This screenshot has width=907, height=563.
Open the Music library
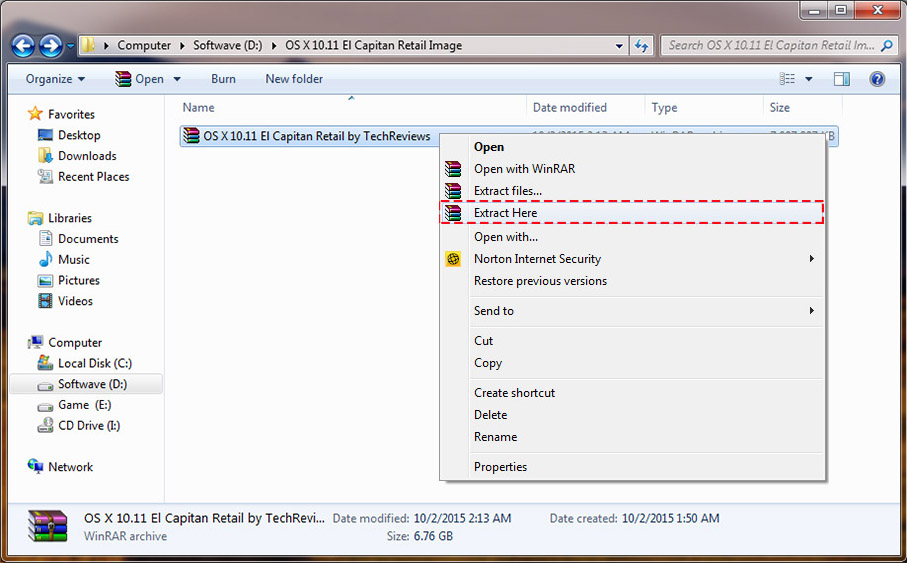click(x=74, y=259)
